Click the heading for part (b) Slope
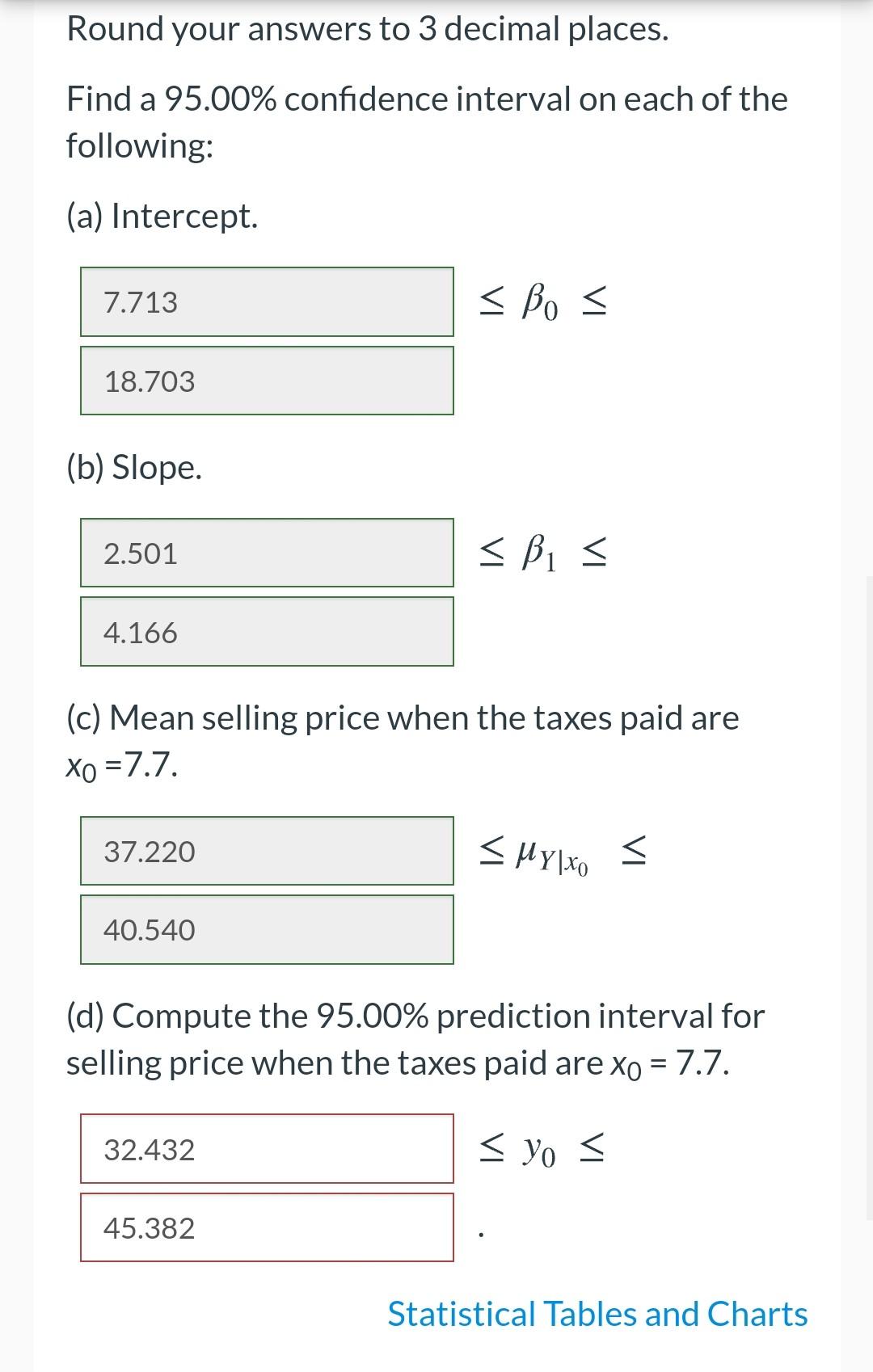 tap(134, 465)
